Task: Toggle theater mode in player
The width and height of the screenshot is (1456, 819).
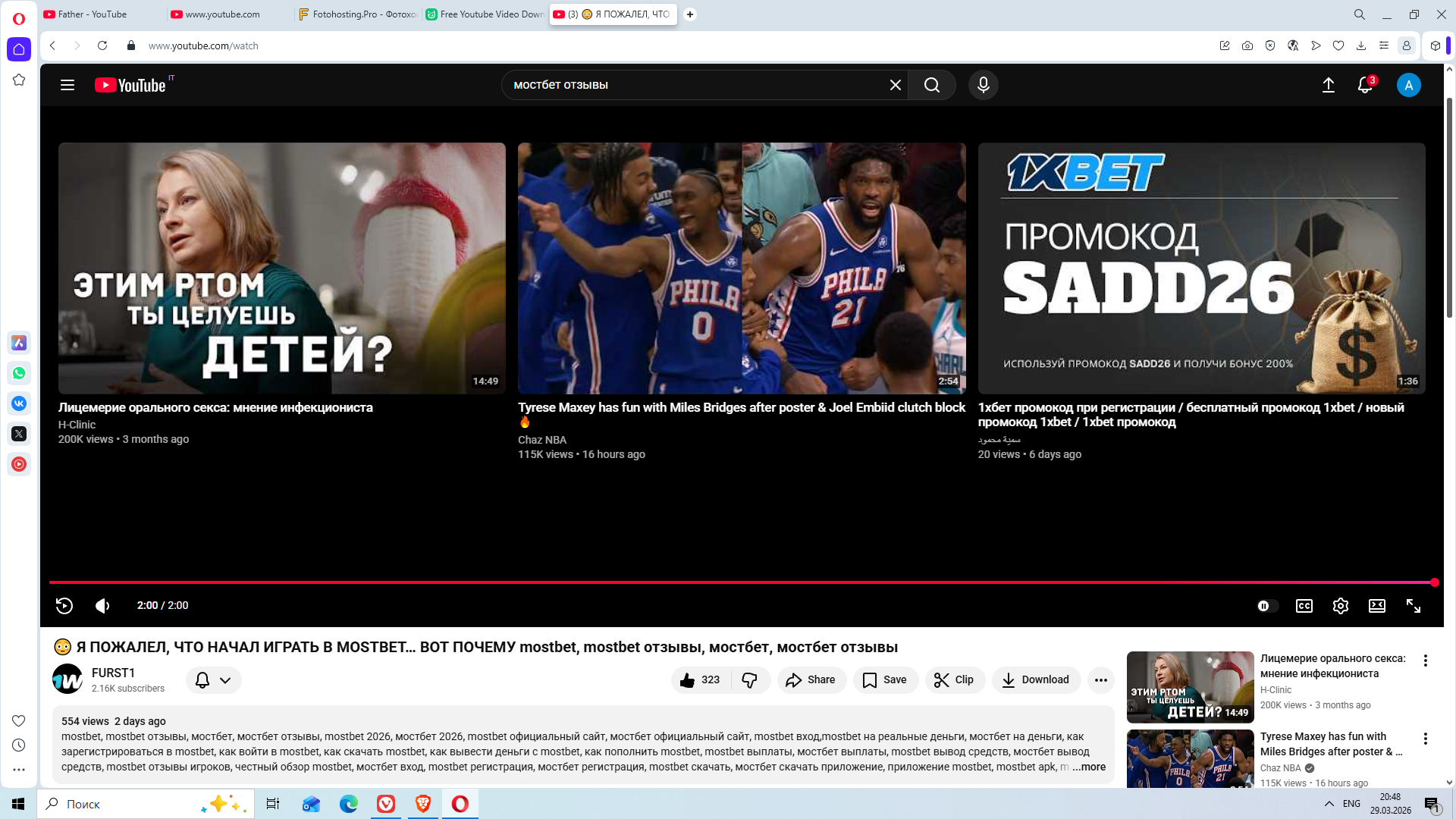Action: click(1376, 606)
